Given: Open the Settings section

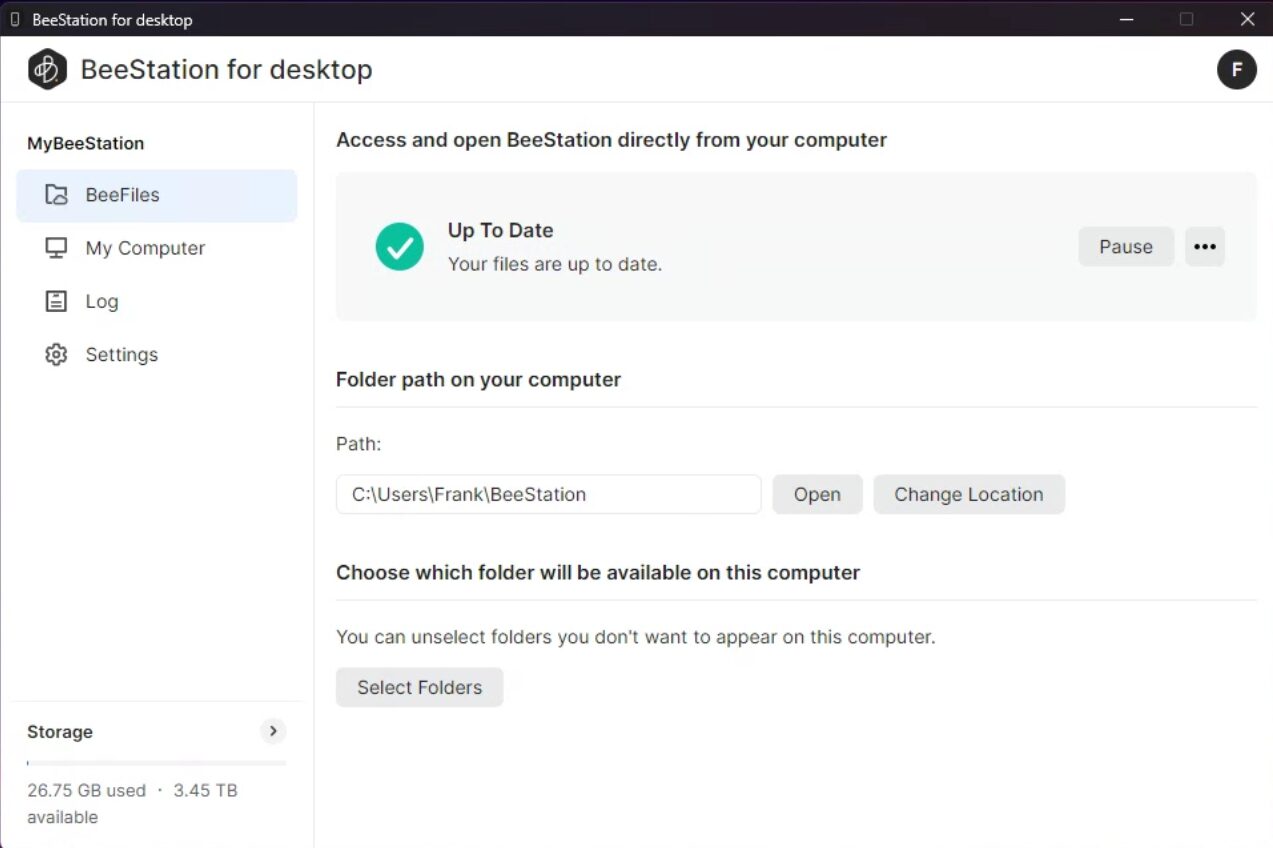Looking at the screenshot, I should [157, 355].
